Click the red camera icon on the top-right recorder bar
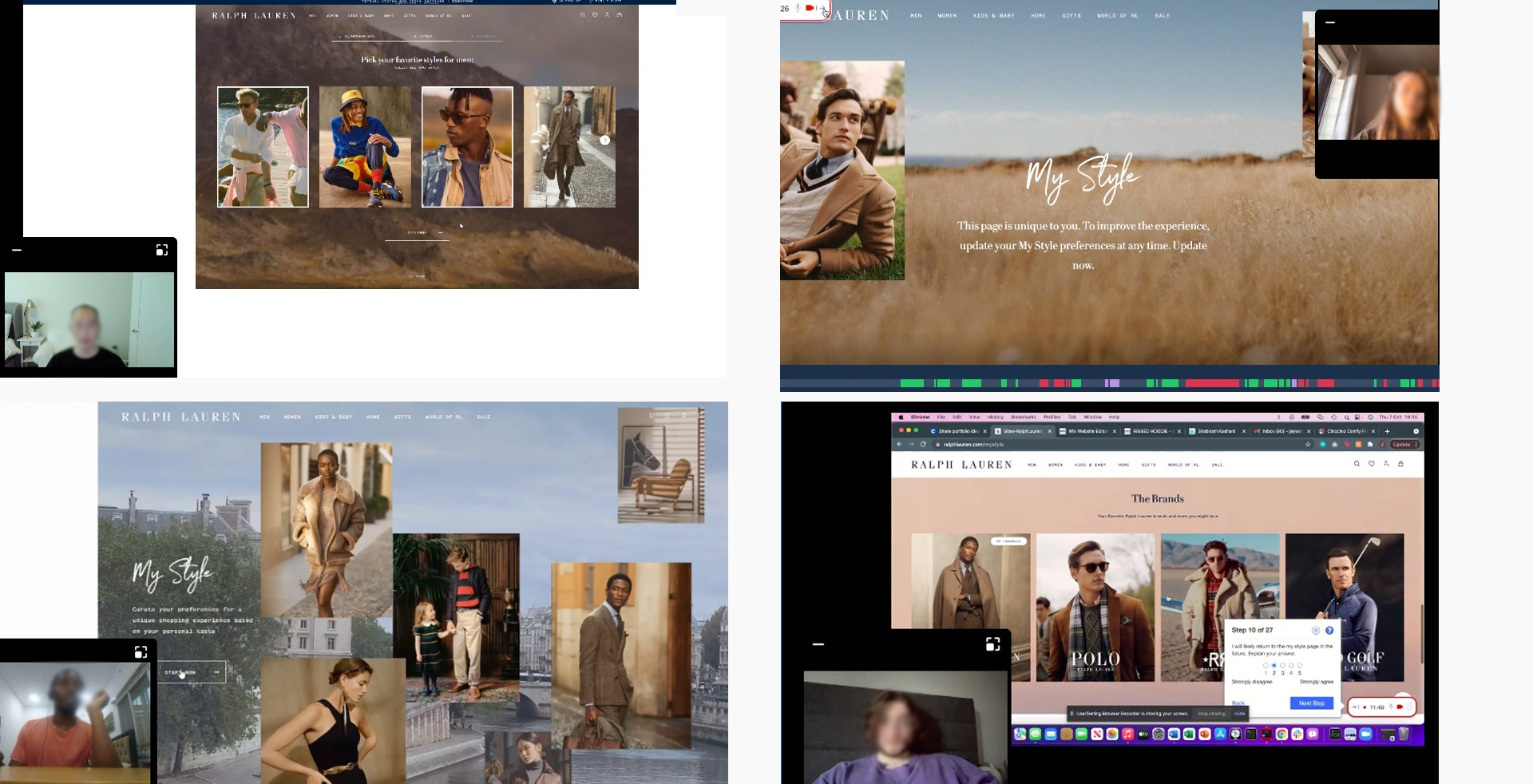 (810, 8)
